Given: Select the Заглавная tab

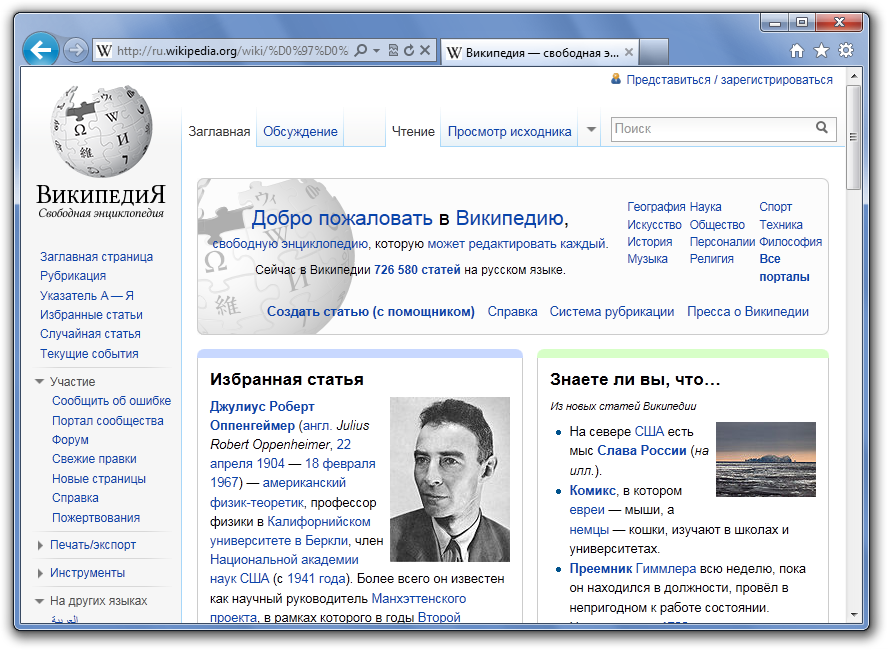Looking at the screenshot, I should pyautogui.click(x=219, y=131).
